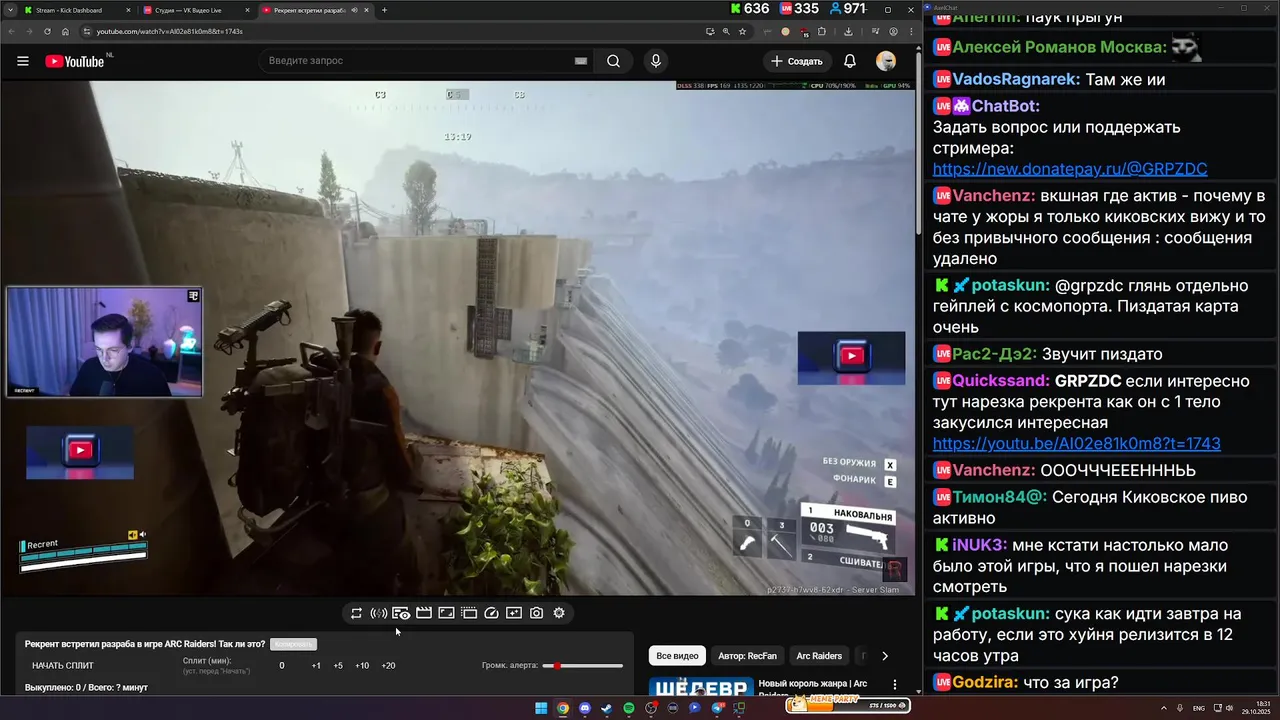This screenshot has height=720, width=1280.
Task: Open the browser downloads icon
Action: click(848, 31)
